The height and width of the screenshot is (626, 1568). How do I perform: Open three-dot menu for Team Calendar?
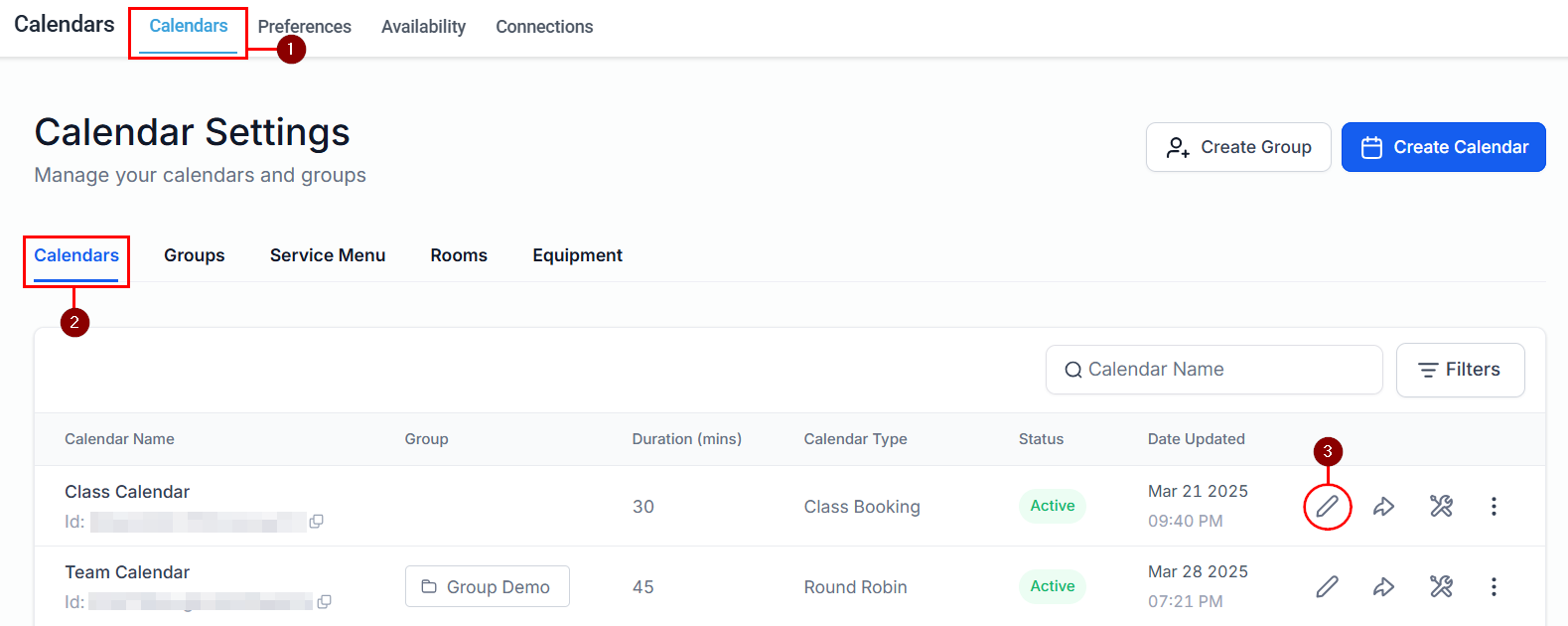coord(1494,587)
